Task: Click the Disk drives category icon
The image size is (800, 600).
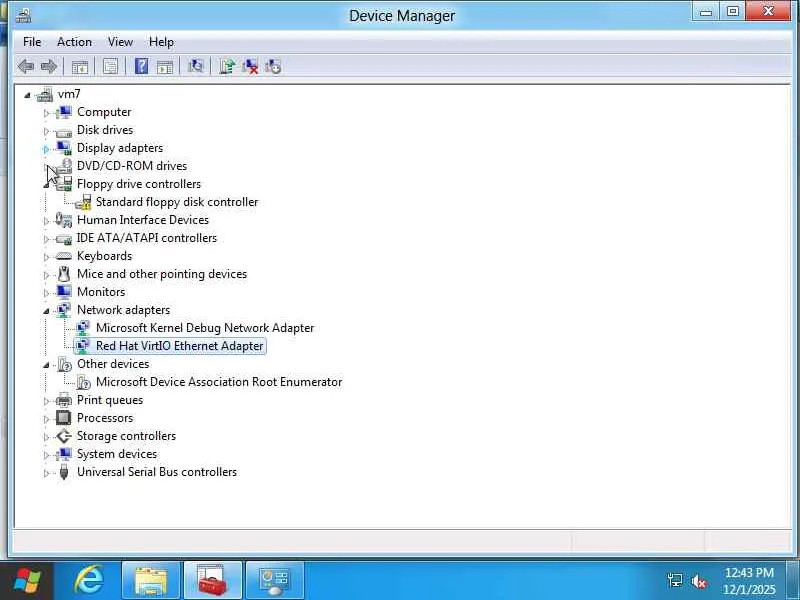Action: (x=64, y=132)
